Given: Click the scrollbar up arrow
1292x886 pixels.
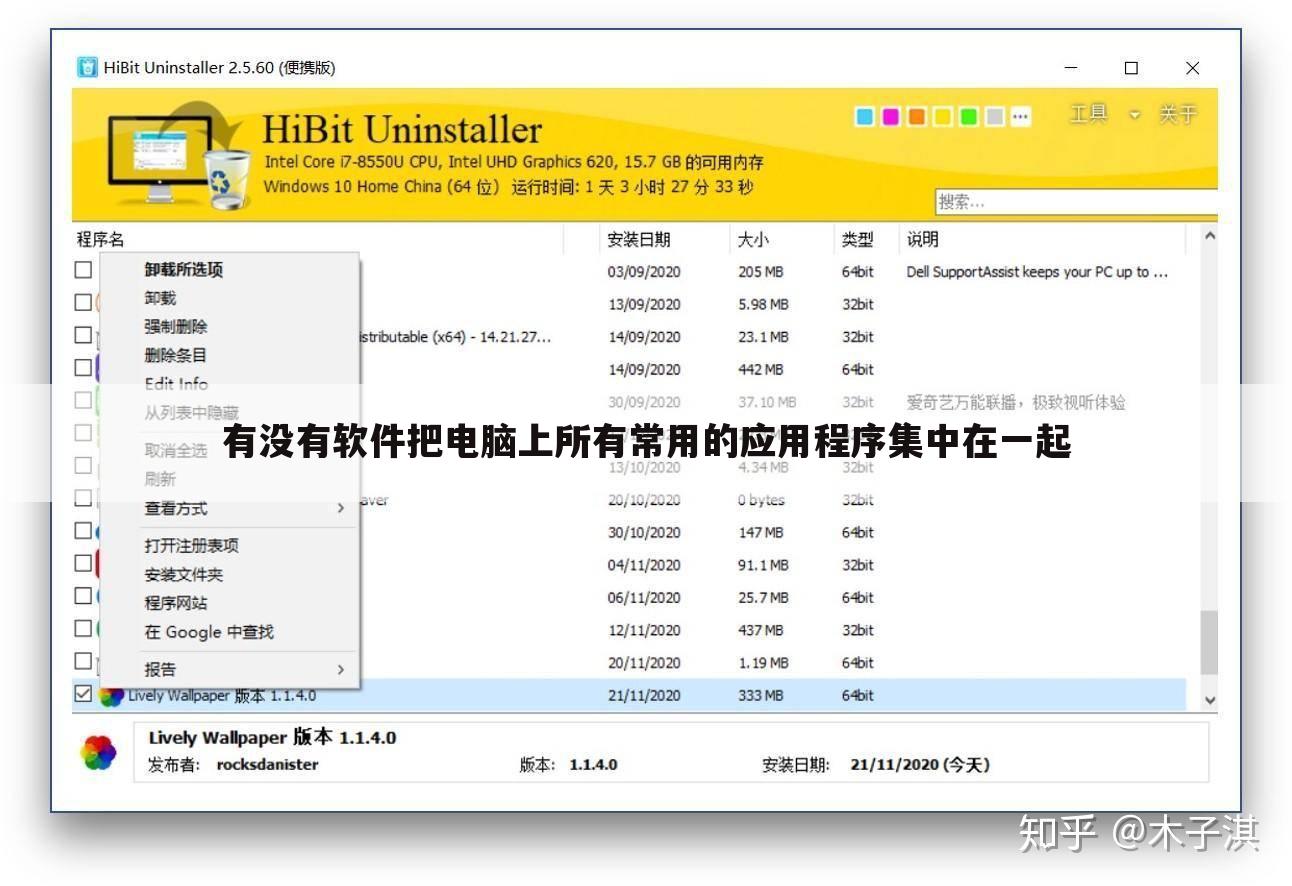Looking at the screenshot, I should (x=1210, y=237).
